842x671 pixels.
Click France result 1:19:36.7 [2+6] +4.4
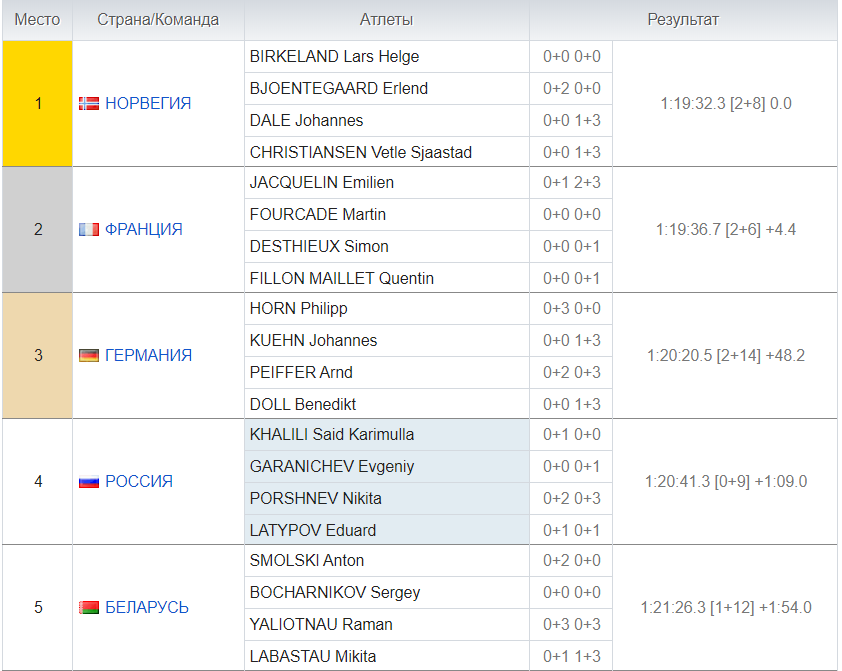[726, 229]
